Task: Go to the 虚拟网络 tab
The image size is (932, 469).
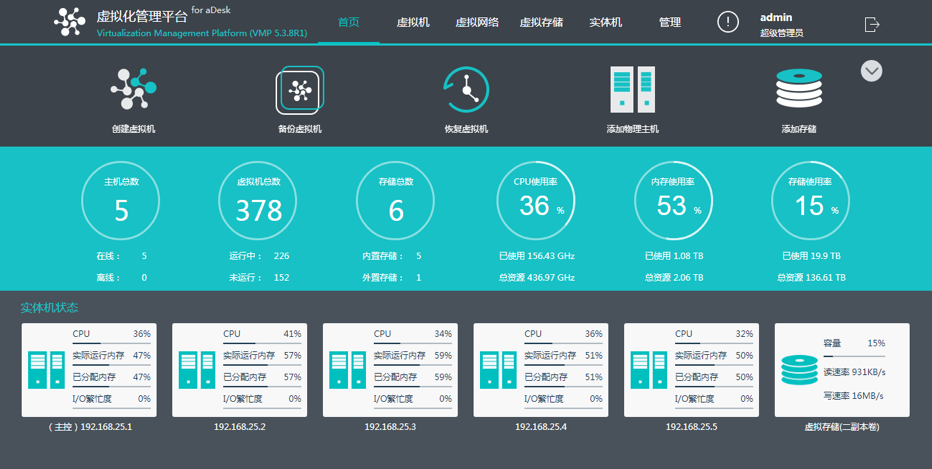Action: pos(477,22)
